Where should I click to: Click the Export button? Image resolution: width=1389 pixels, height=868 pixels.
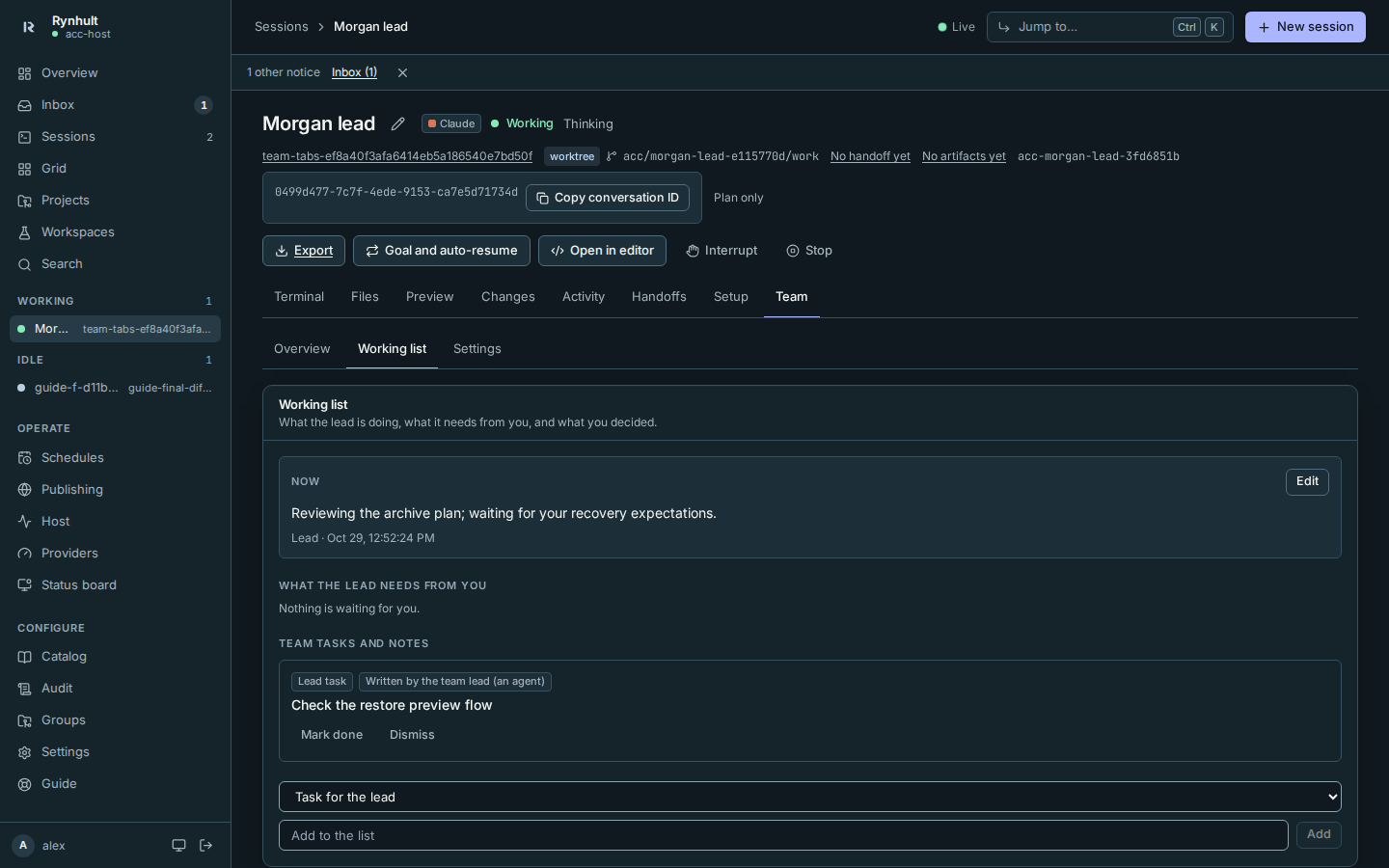[304, 251]
